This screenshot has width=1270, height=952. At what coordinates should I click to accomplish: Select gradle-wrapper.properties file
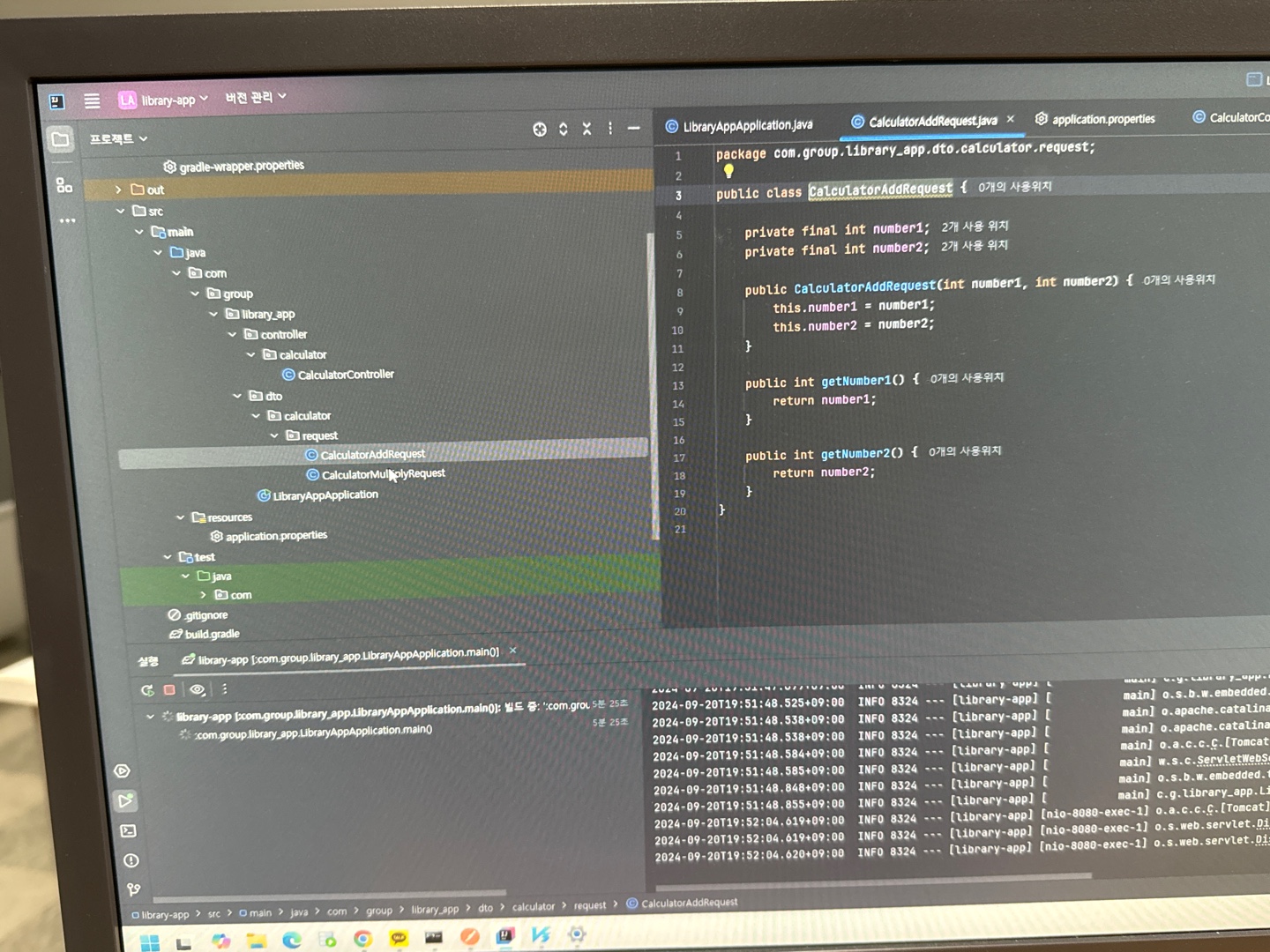tap(234, 166)
